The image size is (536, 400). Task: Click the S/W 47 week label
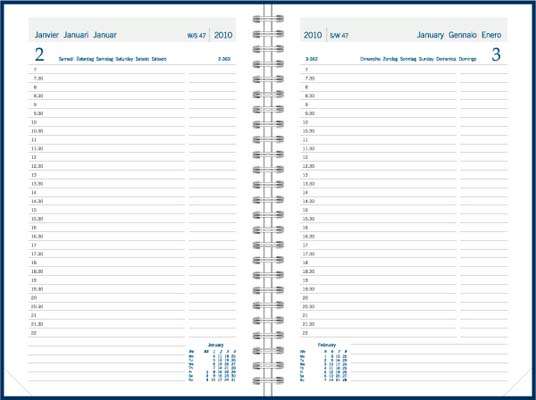[x=339, y=36]
